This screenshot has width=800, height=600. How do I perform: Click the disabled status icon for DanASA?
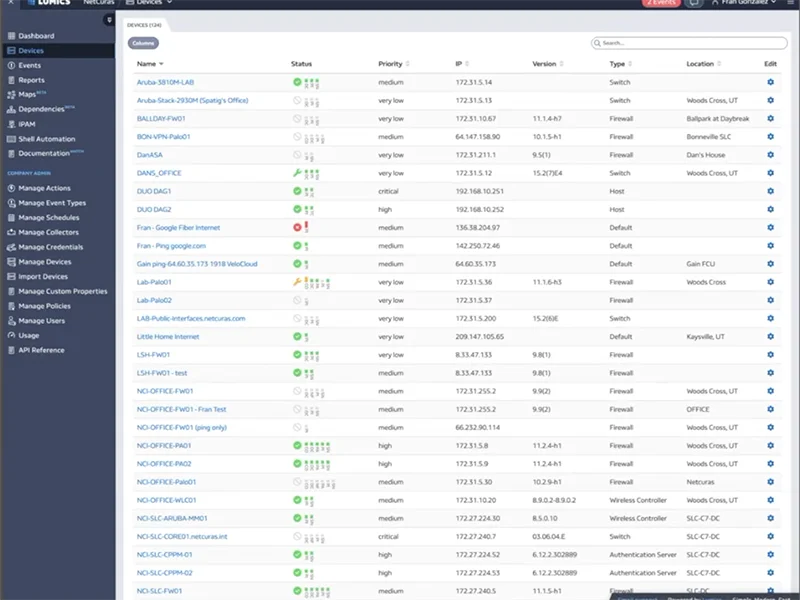click(x=297, y=155)
